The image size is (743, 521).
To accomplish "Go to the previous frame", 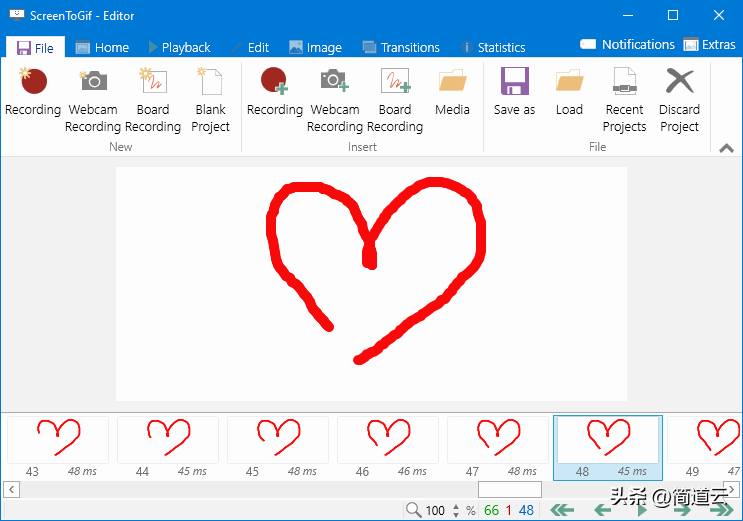I will [603, 510].
